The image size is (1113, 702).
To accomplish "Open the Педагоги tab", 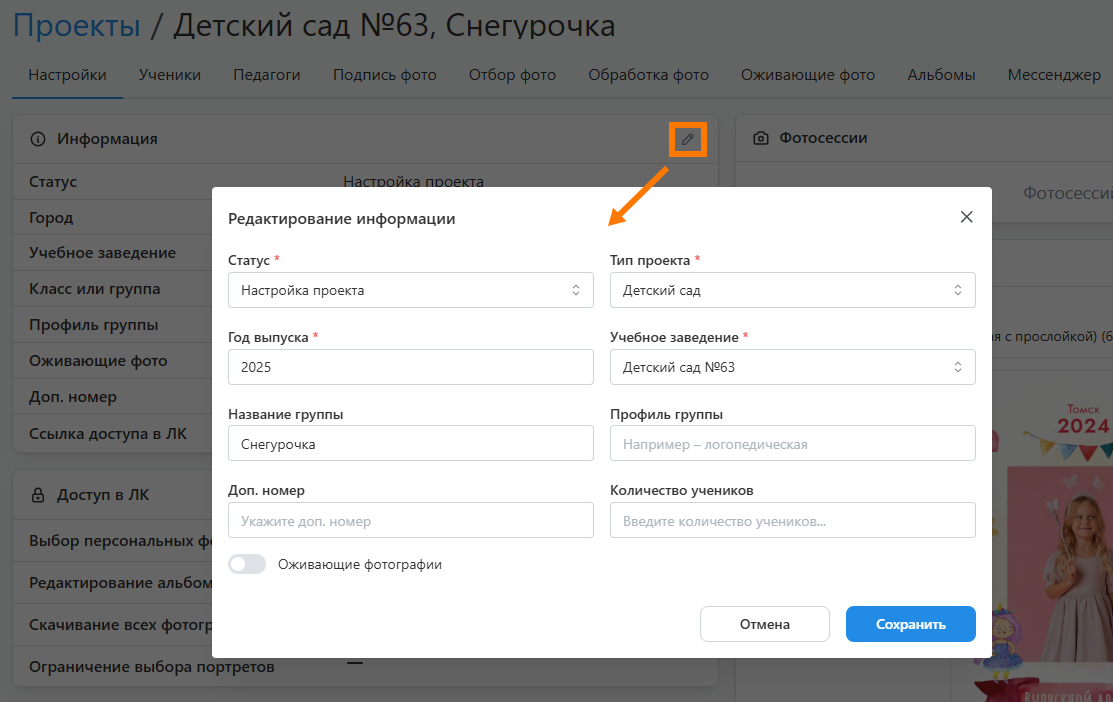I will [267, 75].
